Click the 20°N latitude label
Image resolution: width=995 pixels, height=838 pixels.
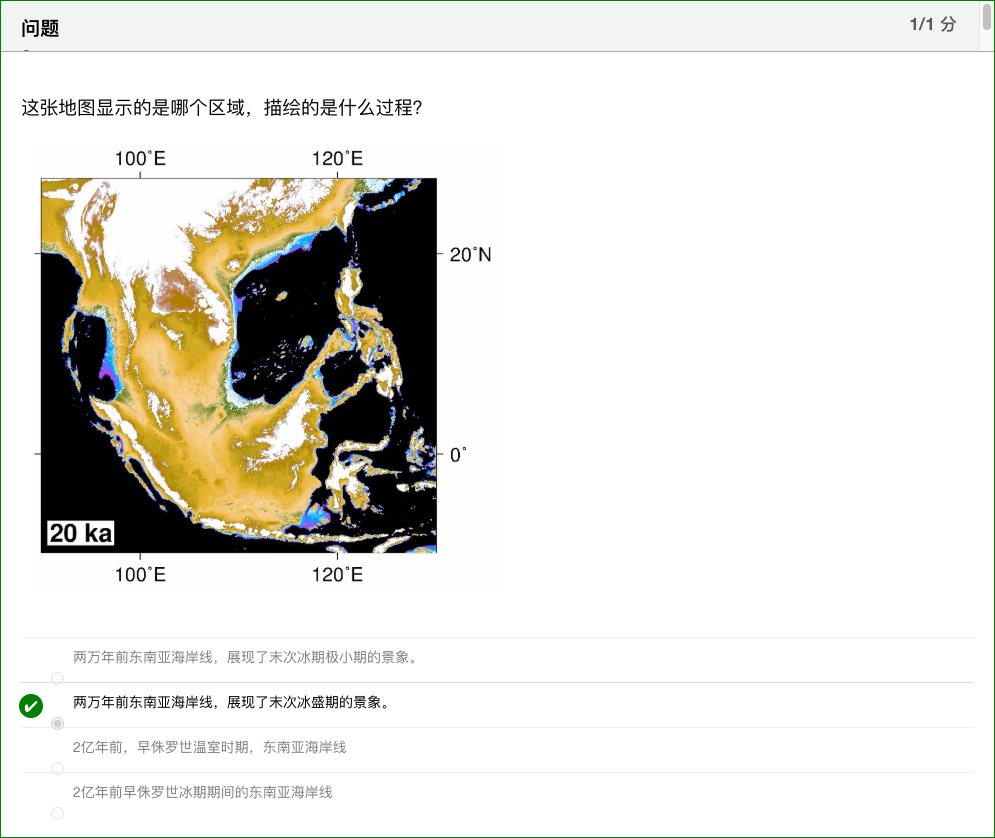[x=470, y=254]
